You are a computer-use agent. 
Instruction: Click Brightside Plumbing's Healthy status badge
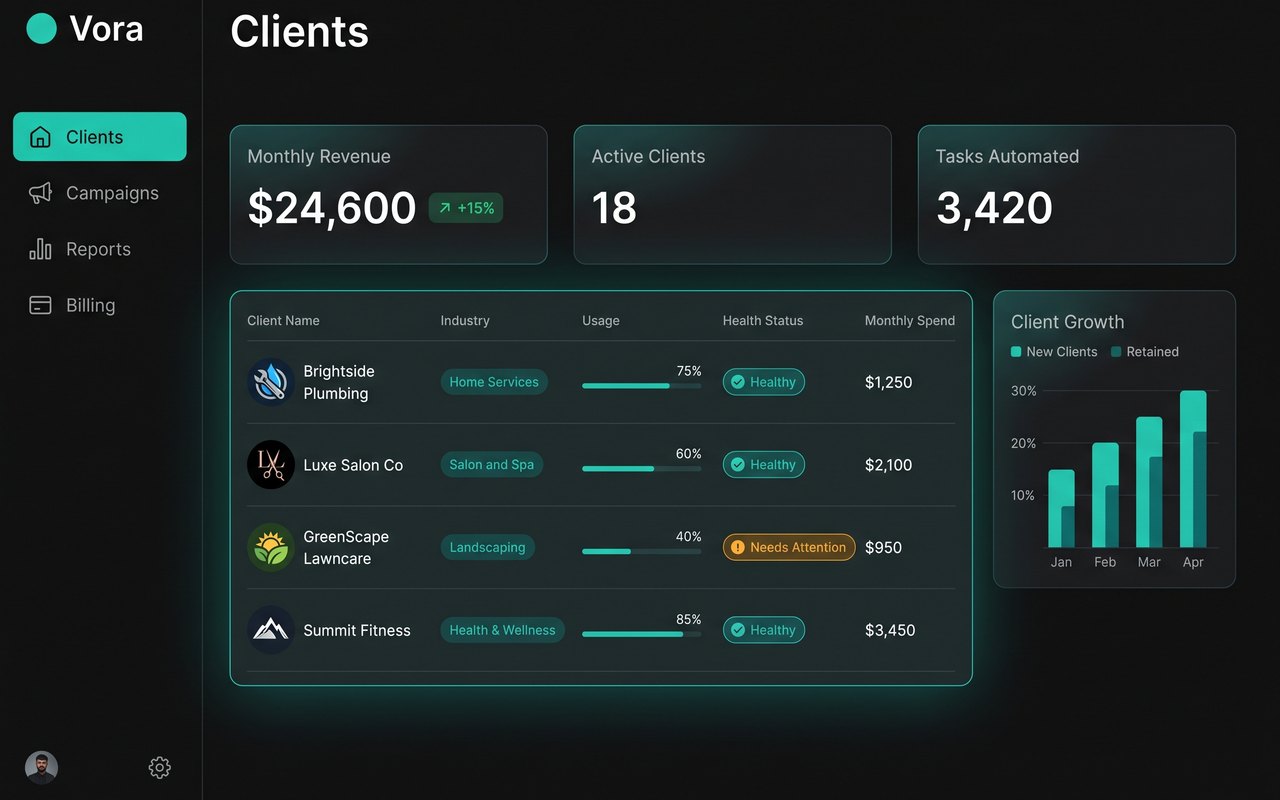(764, 382)
